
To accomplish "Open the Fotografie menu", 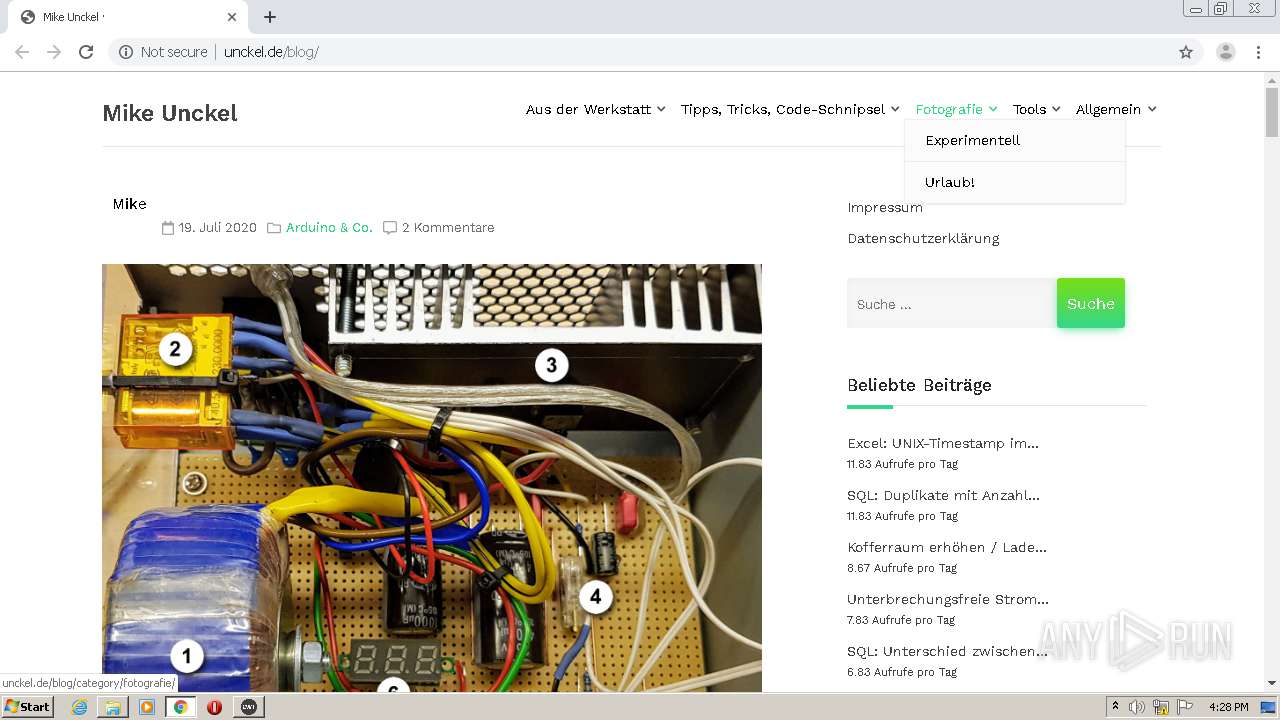I will (x=956, y=109).
